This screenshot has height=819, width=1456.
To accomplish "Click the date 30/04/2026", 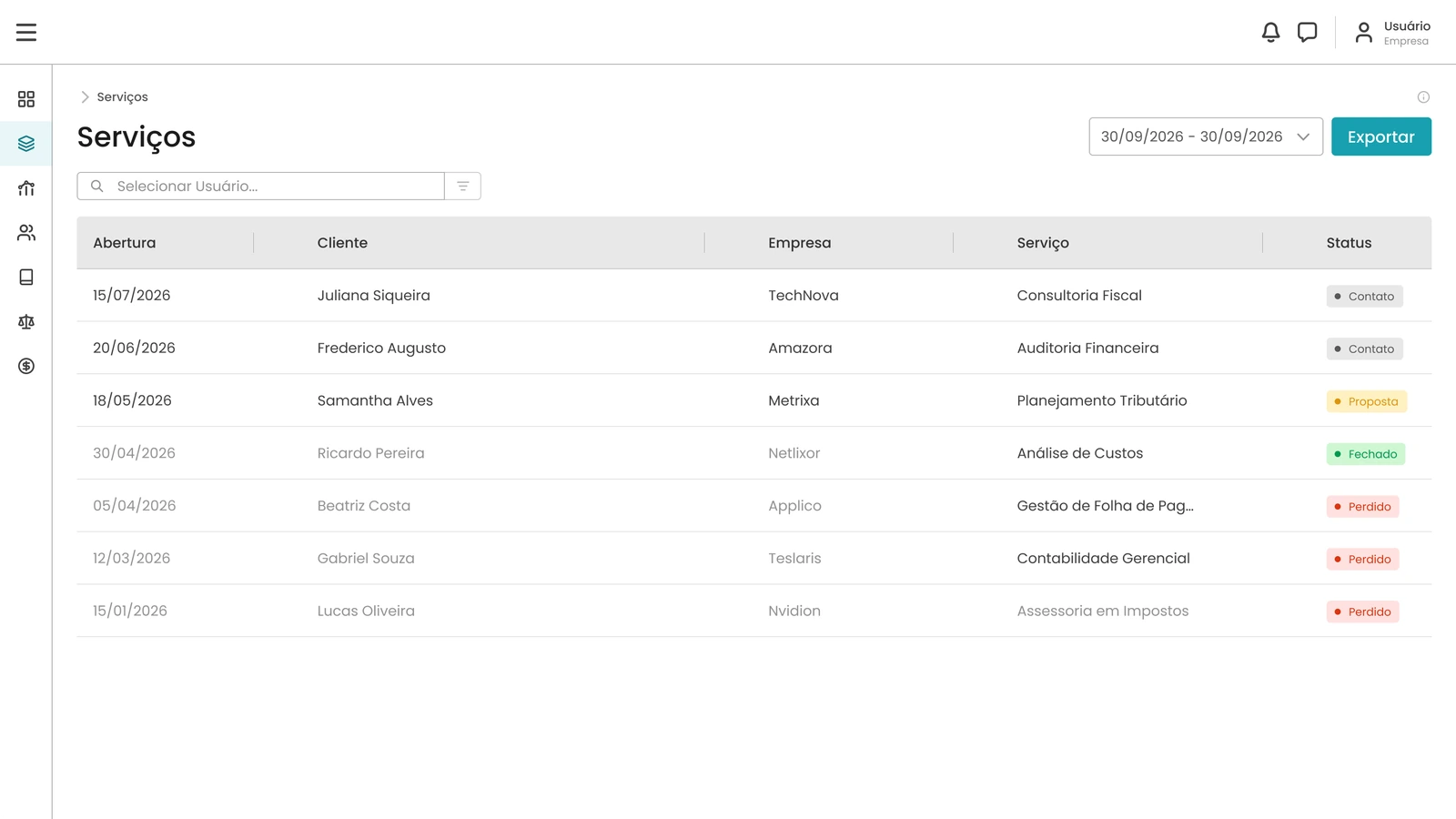I will [134, 453].
